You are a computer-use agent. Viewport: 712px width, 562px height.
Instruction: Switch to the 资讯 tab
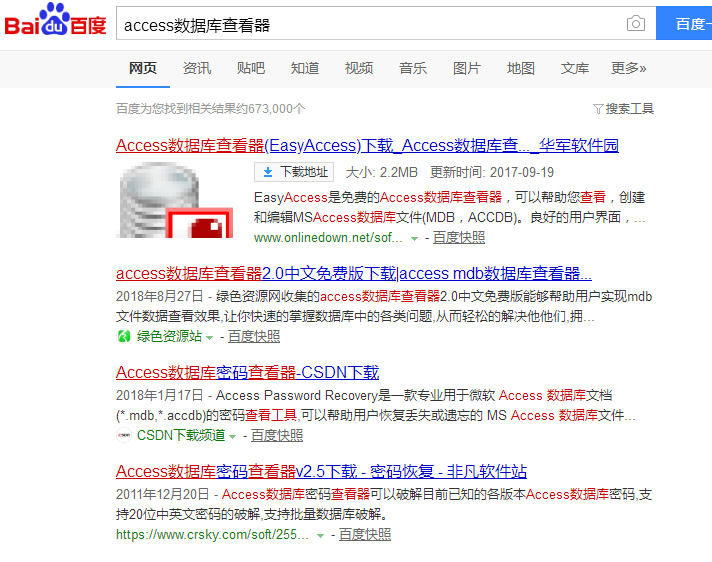click(197, 68)
